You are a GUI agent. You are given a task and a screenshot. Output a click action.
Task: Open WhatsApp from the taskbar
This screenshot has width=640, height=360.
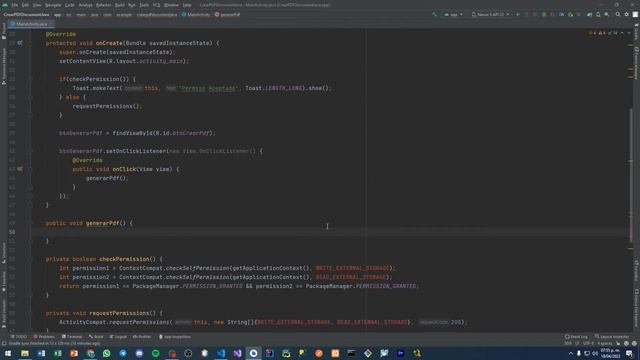tap(107, 353)
